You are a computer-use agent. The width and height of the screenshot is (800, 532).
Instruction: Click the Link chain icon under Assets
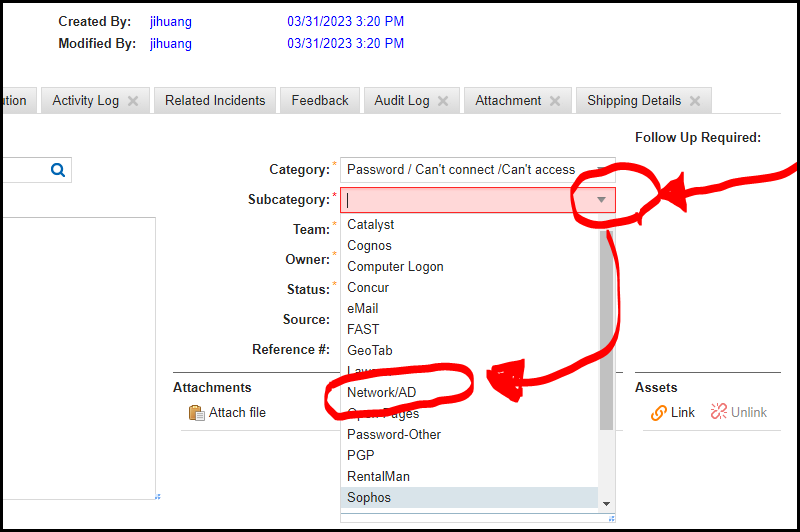click(659, 413)
